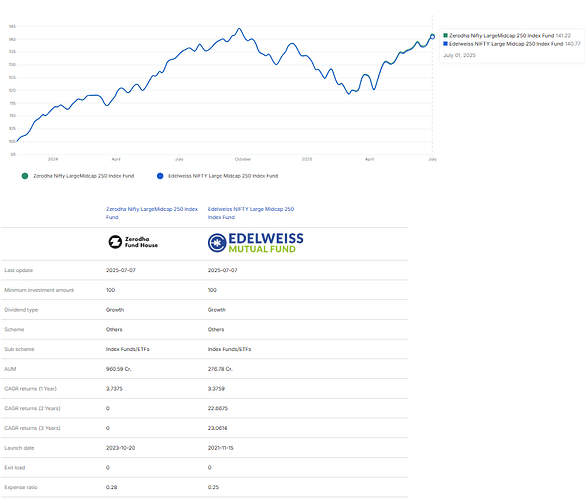The height and width of the screenshot is (500, 585).
Task: Click the October label on chart axis
Action: [x=243, y=159]
